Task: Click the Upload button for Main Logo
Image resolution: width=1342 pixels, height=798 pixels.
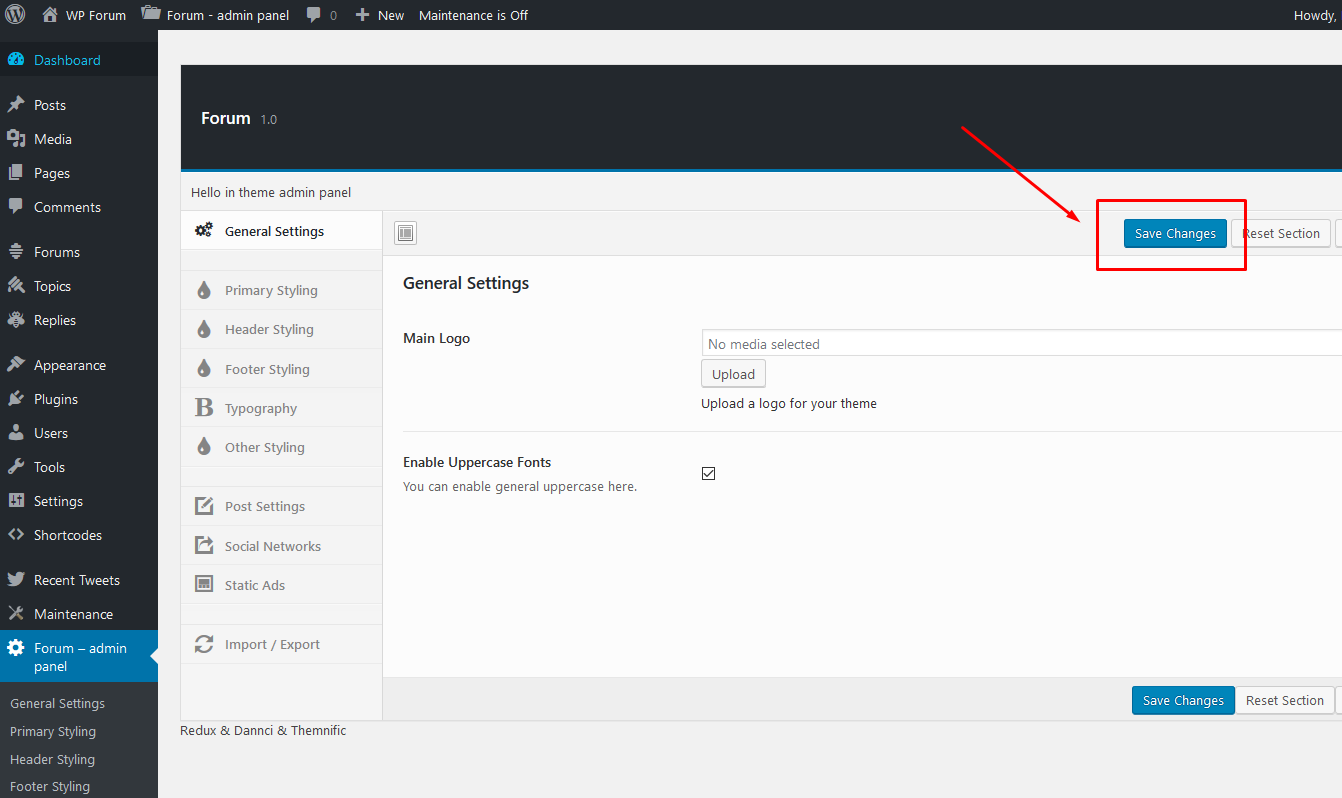Action: click(x=733, y=374)
